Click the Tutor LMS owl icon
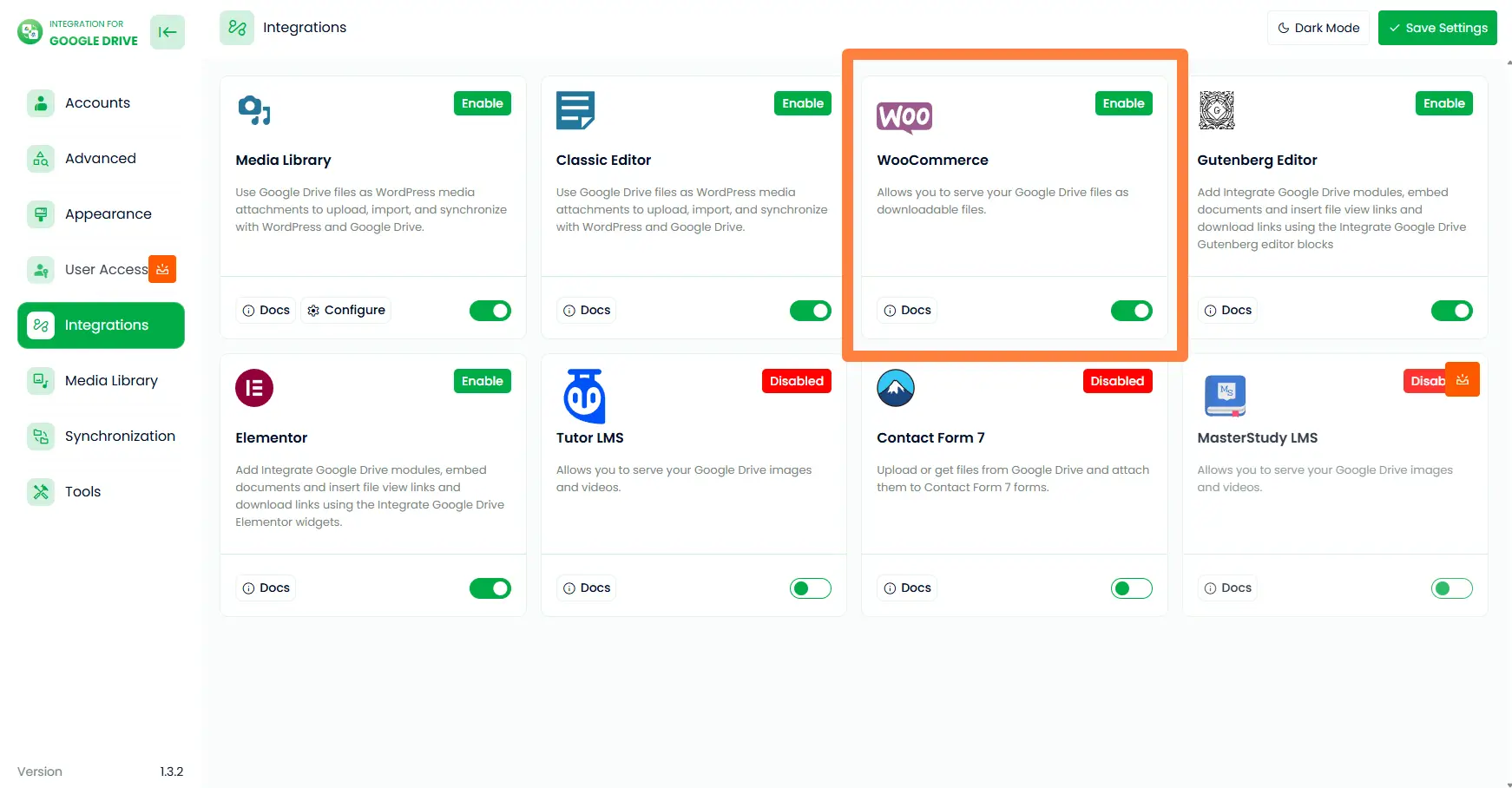 [584, 396]
